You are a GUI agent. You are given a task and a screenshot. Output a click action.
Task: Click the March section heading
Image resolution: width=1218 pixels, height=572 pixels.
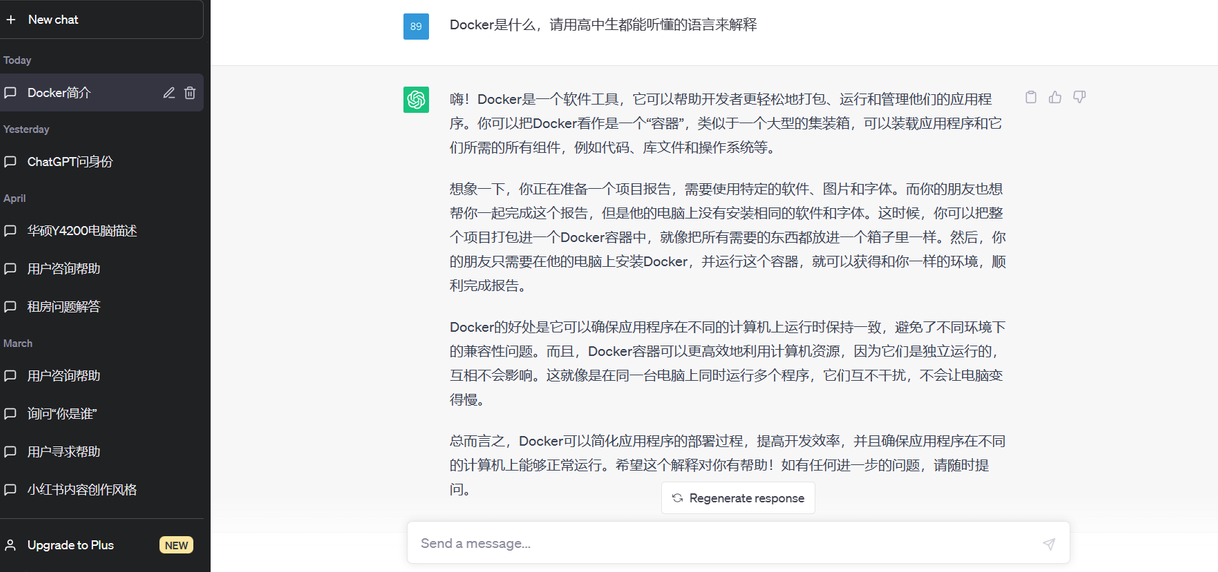(x=18, y=343)
